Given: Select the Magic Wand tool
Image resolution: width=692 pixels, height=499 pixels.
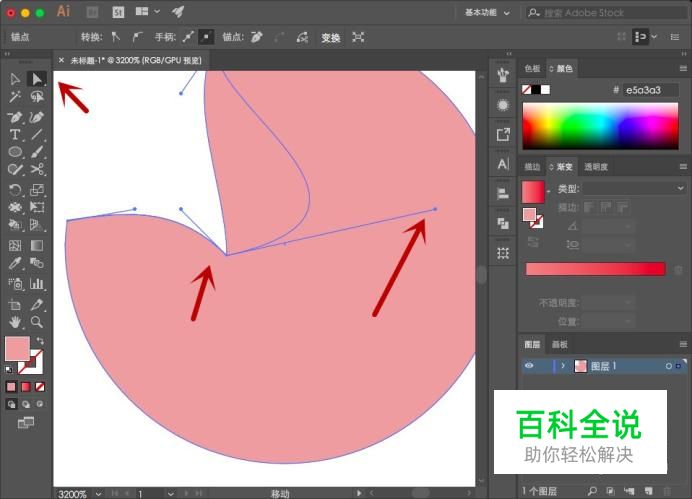Looking at the screenshot, I should pyautogui.click(x=15, y=97).
